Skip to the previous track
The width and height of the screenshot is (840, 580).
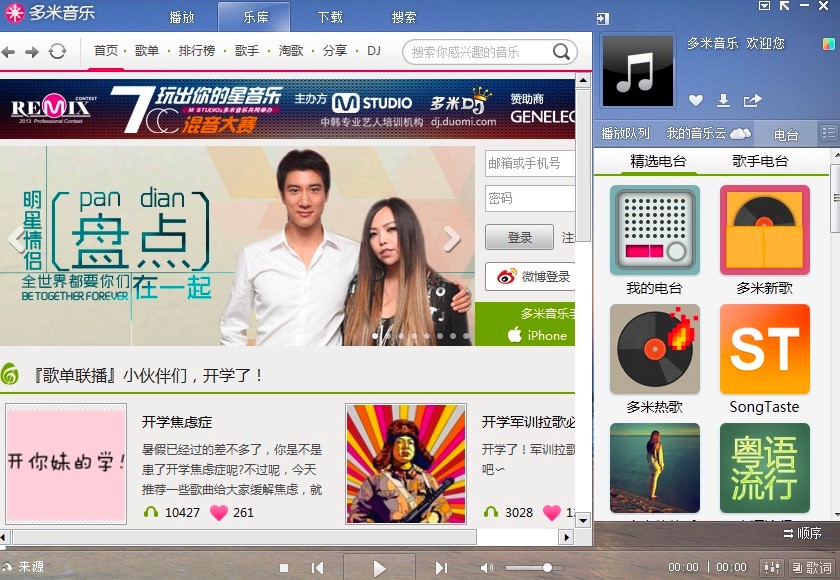(317, 568)
